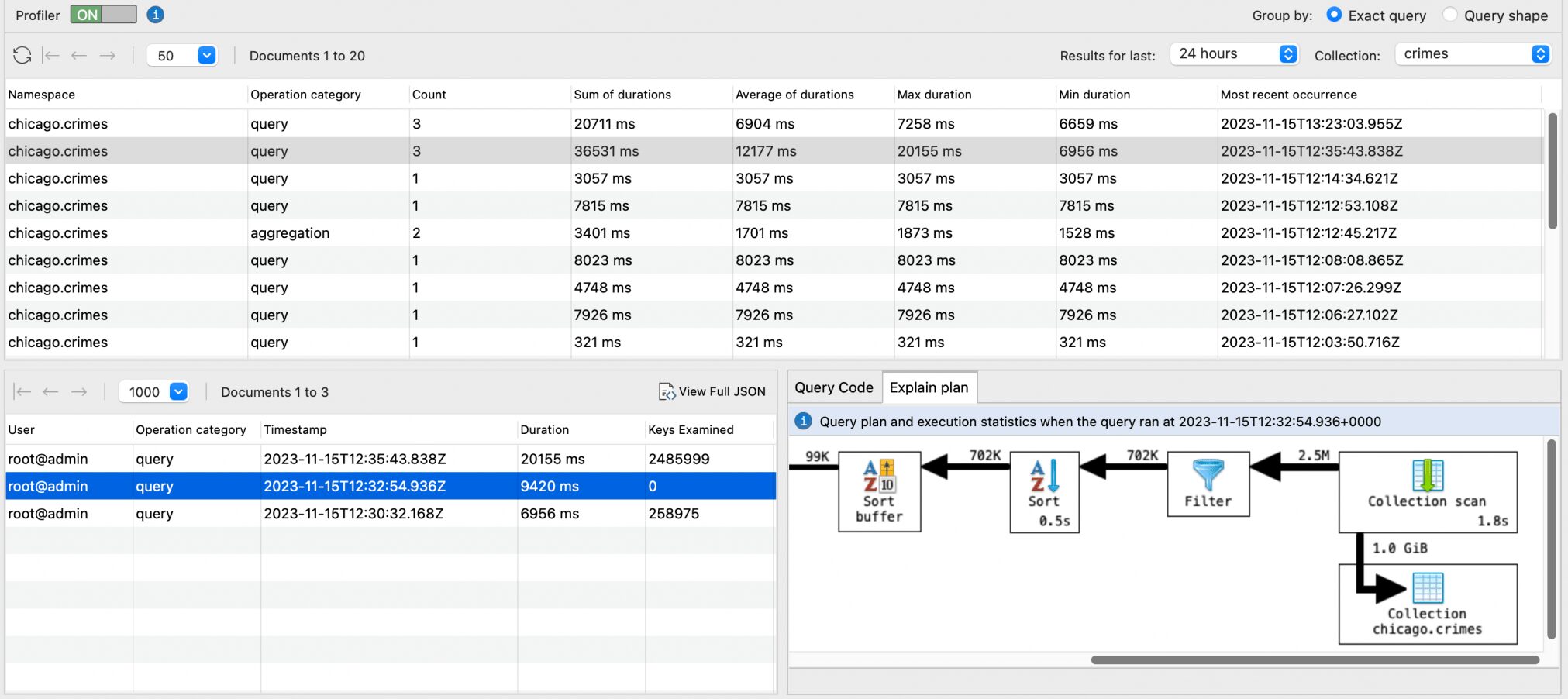Click the Filter stage in the explain plan
Viewport: 1568px width, 699px height.
pyautogui.click(x=1208, y=484)
